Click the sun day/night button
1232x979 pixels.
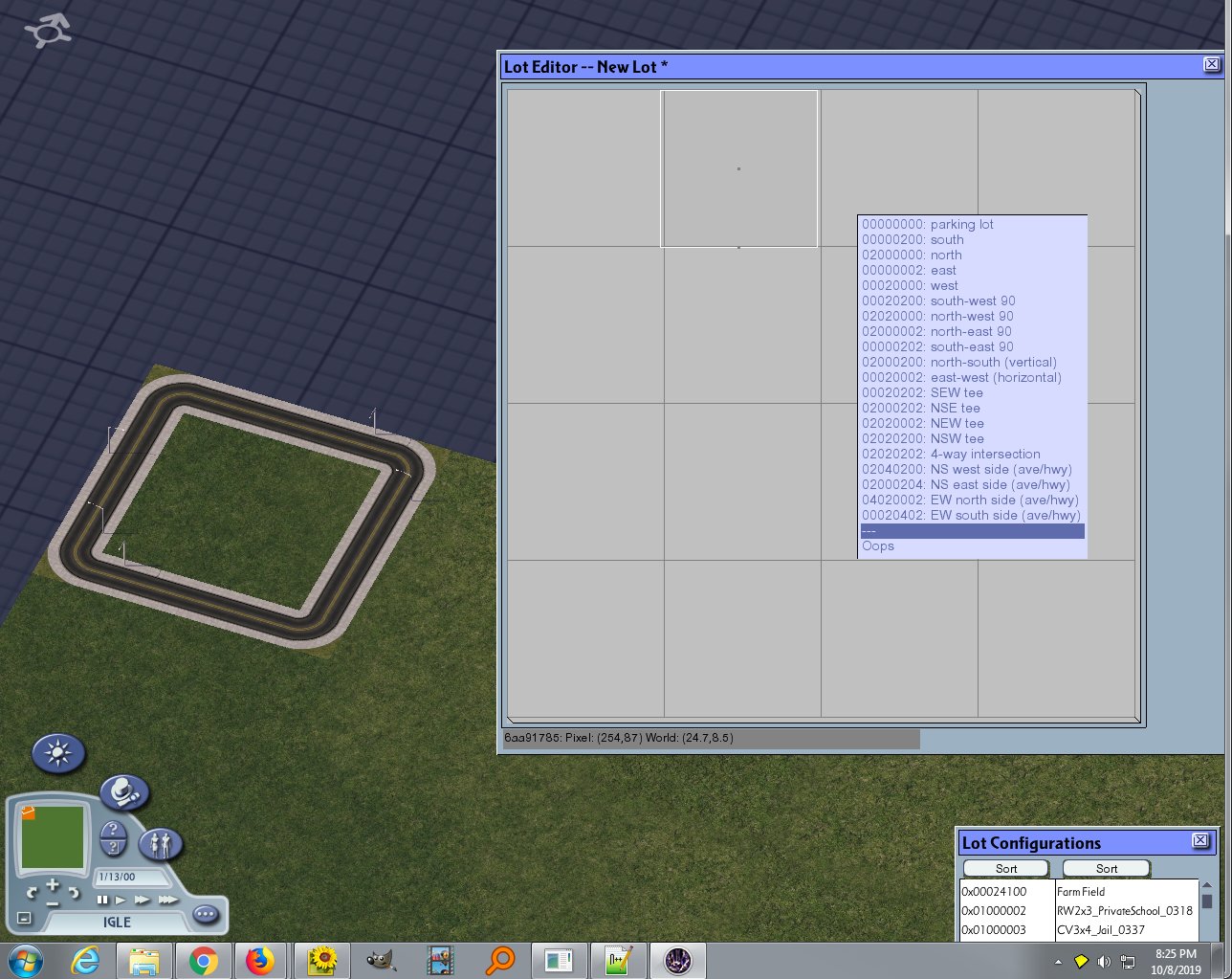[x=58, y=753]
